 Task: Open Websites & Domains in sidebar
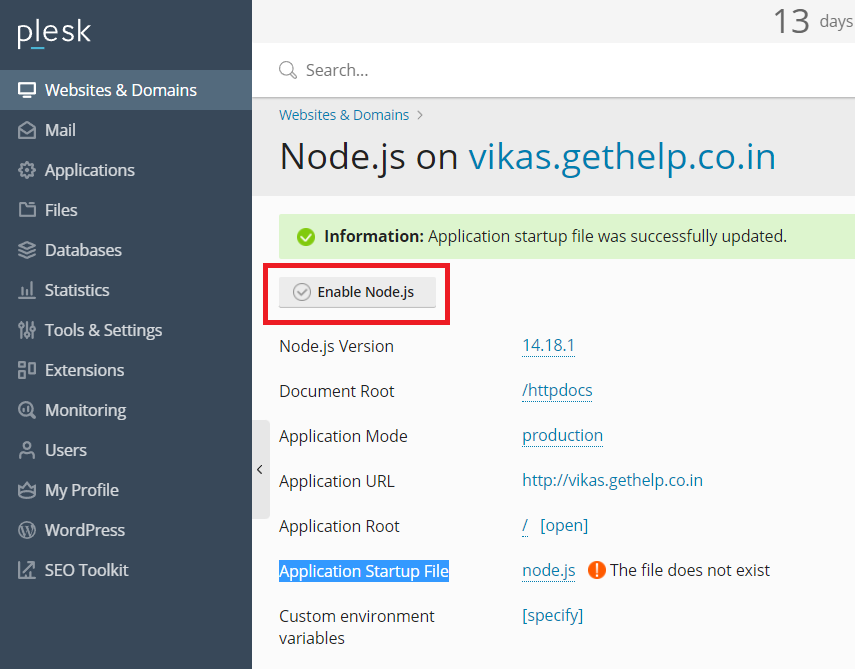pos(126,90)
